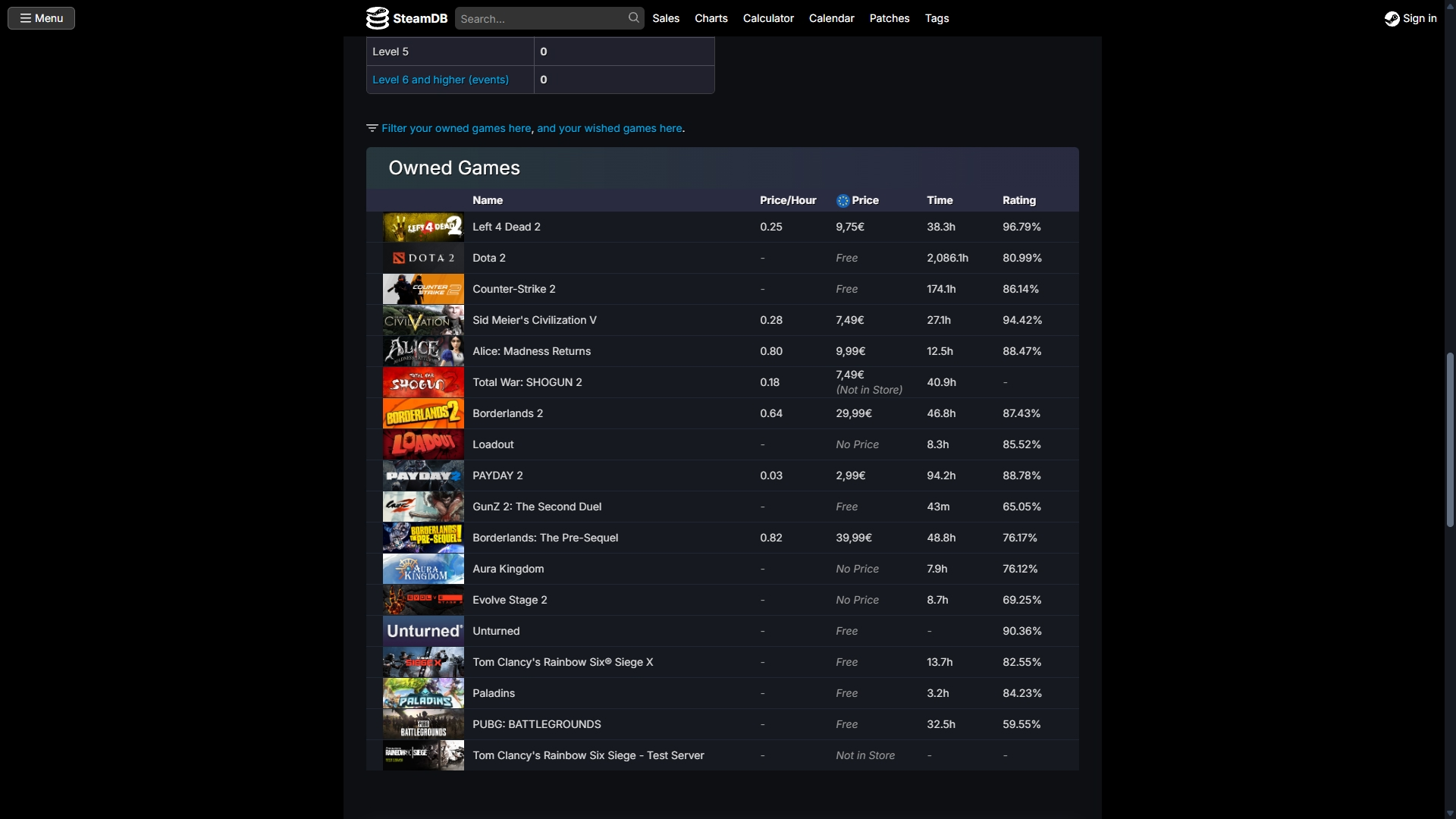Click the page vertical scrollbar thumb
The width and height of the screenshot is (1456, 819).
(x=1450, y=440)
